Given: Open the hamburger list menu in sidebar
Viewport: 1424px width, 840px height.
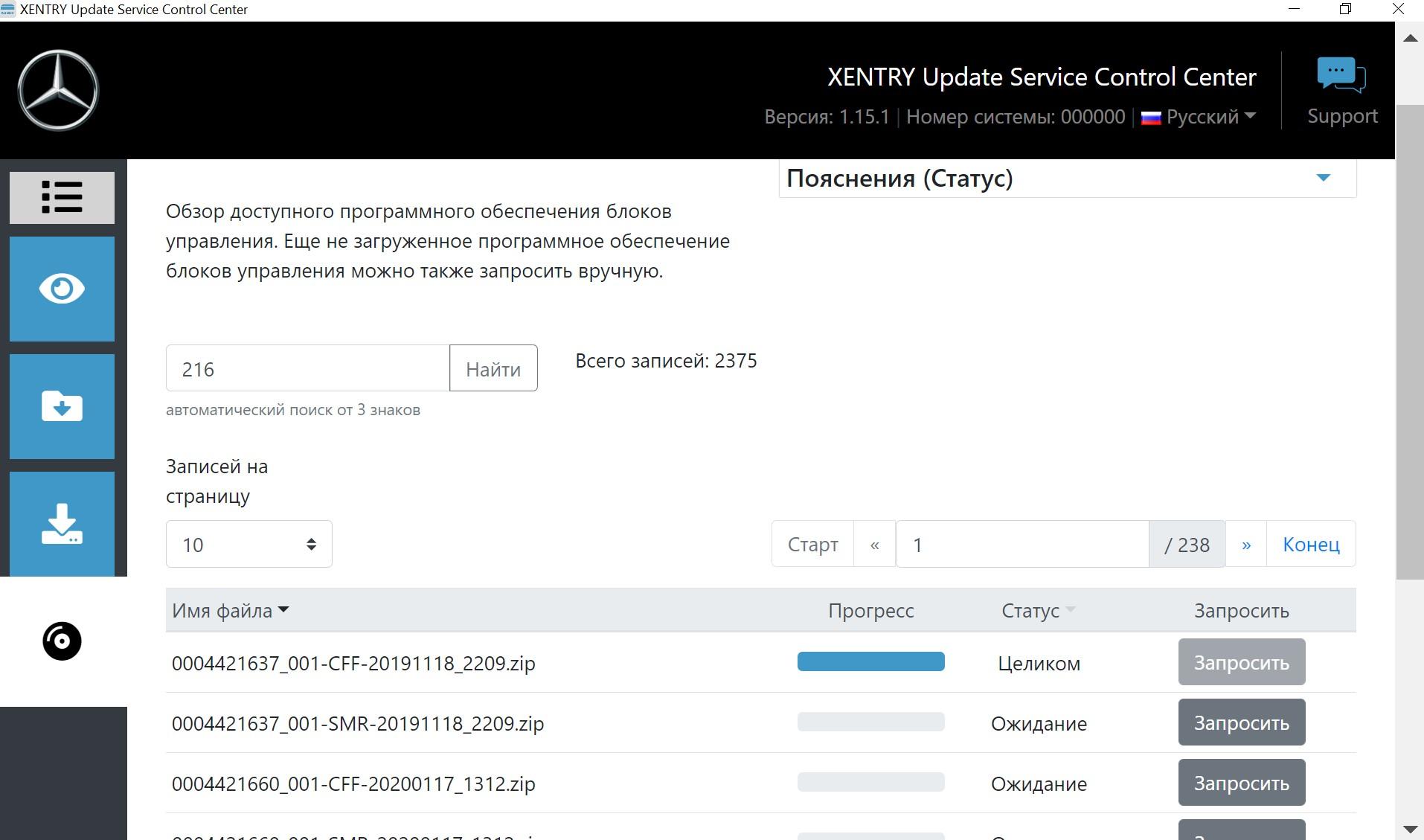Looking at the screenshot, I should 62,198.
